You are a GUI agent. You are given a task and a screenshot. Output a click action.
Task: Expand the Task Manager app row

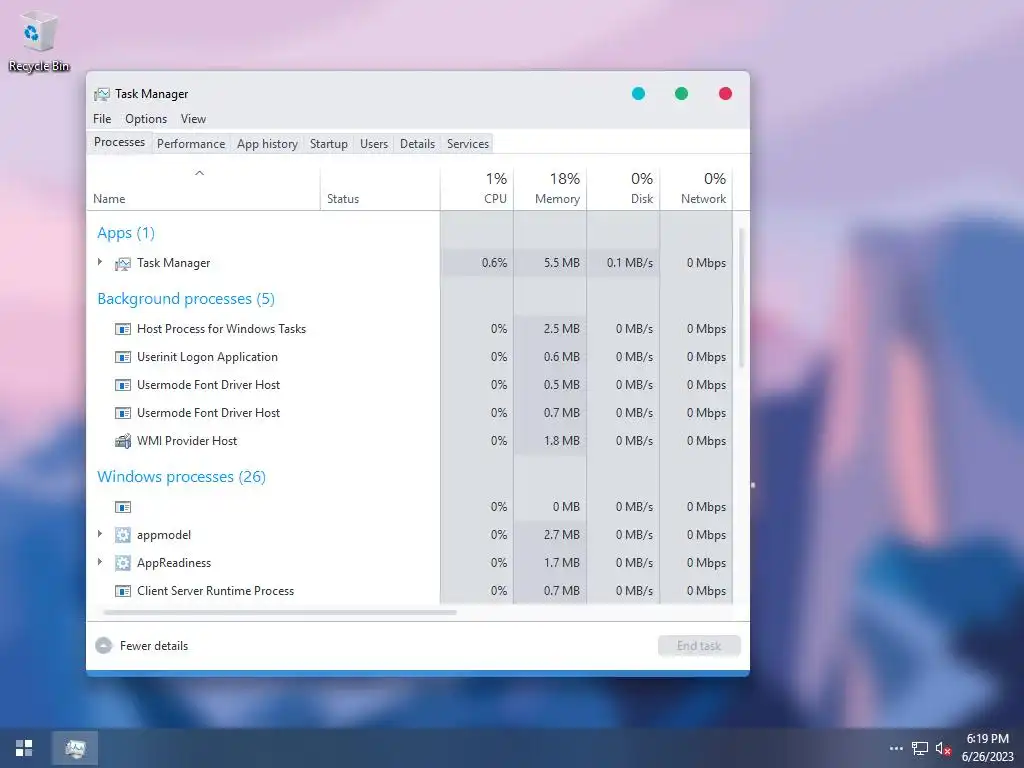point(100,263)
